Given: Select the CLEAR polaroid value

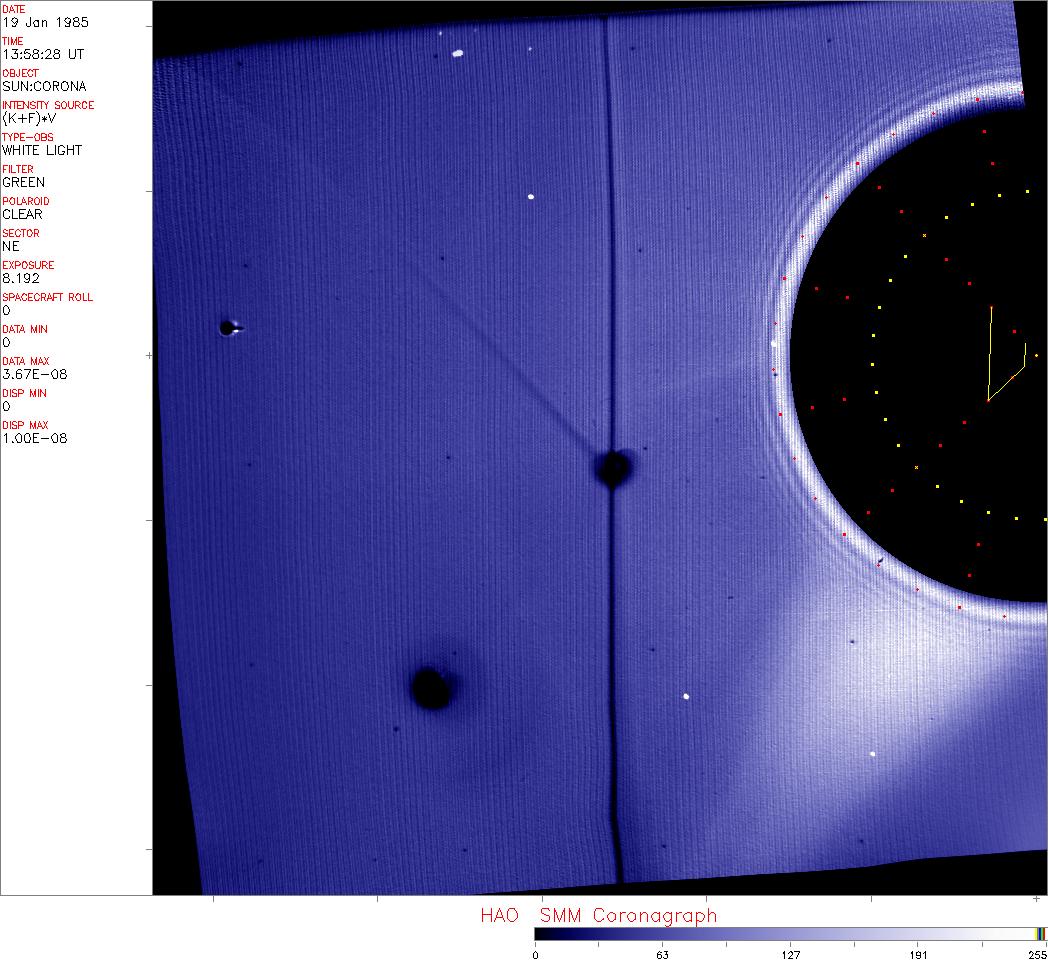Looking at the screenshot, I should click(x=22, y=214).
